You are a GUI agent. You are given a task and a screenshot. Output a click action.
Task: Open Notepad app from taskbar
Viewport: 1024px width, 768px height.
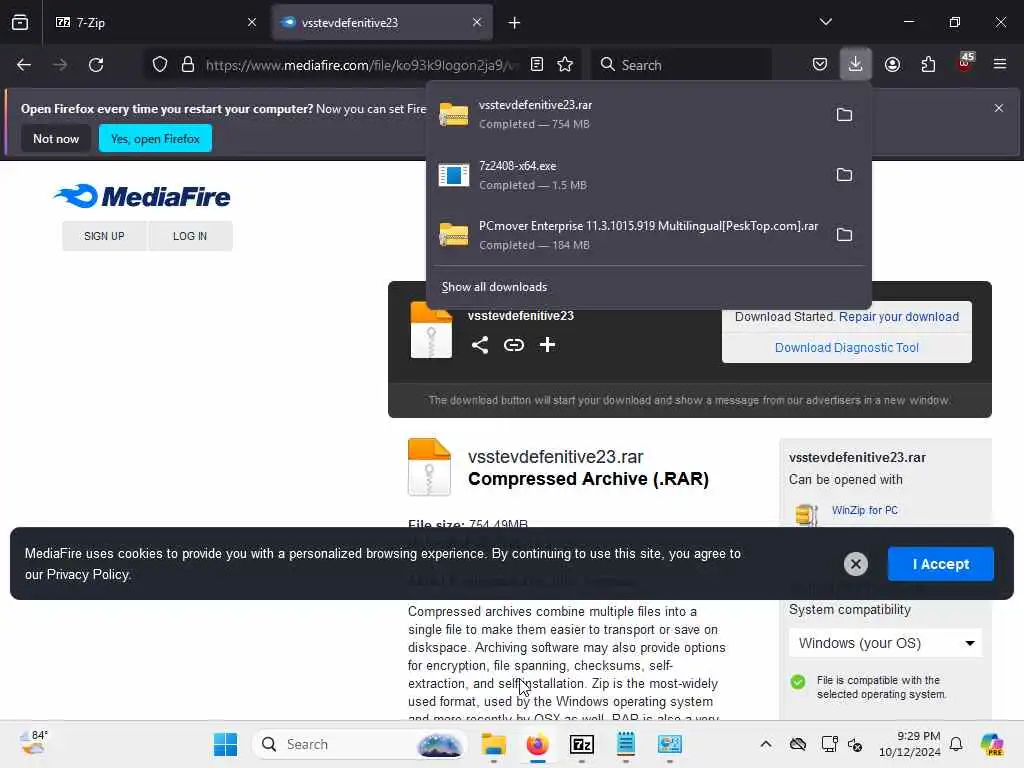click(626, 744)
